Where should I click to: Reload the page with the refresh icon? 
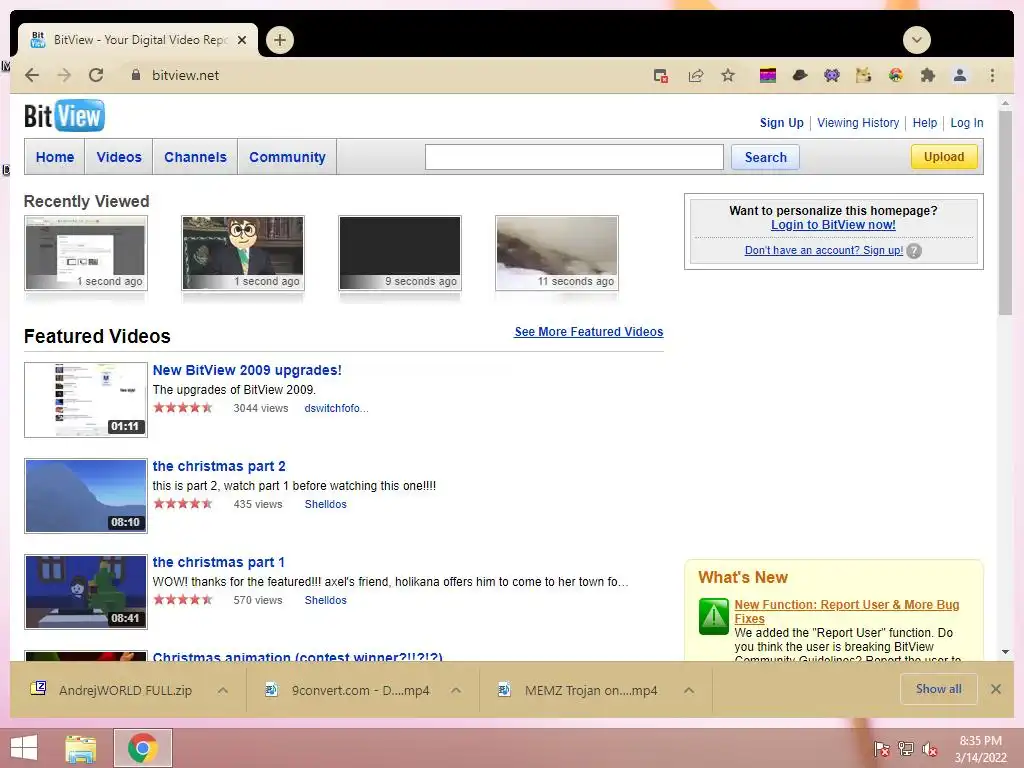point(96,75)
